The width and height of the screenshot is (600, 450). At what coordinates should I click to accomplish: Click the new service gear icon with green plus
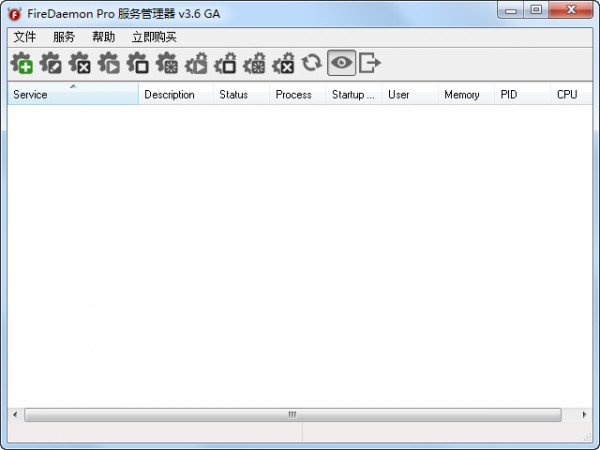pyautogui.click(x=22, y=63)
